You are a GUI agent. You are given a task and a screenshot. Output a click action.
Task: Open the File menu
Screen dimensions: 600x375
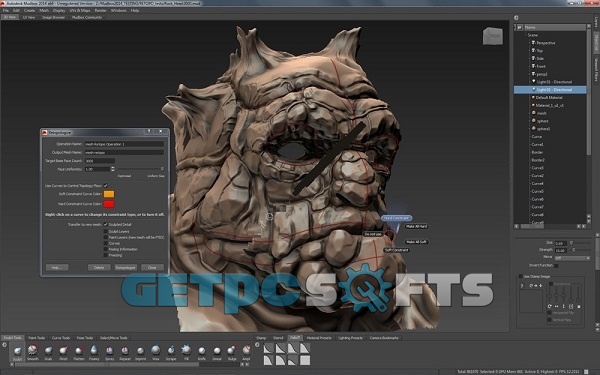pyautogui.click(x=5, y=10)
